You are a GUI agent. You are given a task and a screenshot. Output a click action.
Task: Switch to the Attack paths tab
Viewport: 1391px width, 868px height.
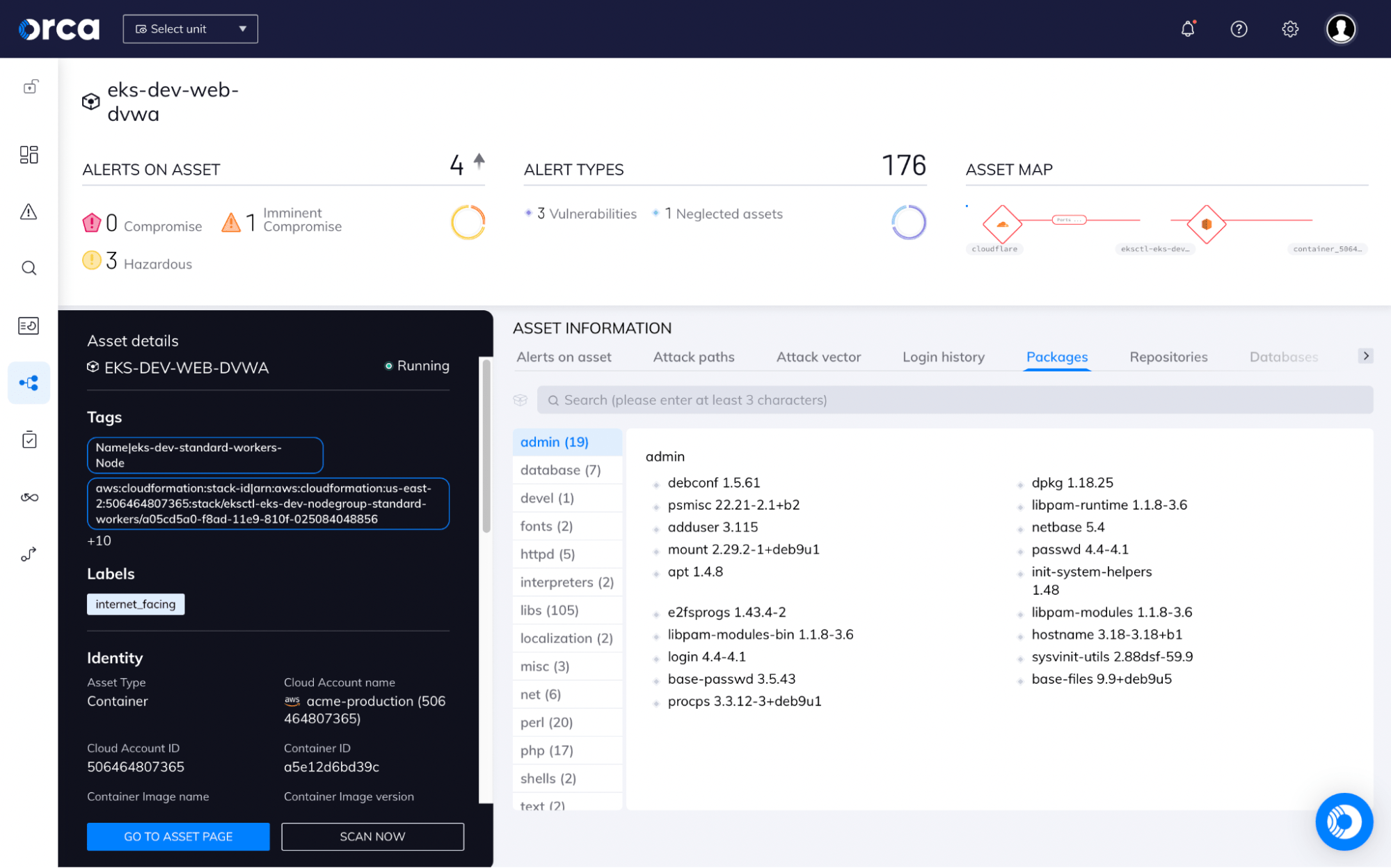click(x=693, y=356)
